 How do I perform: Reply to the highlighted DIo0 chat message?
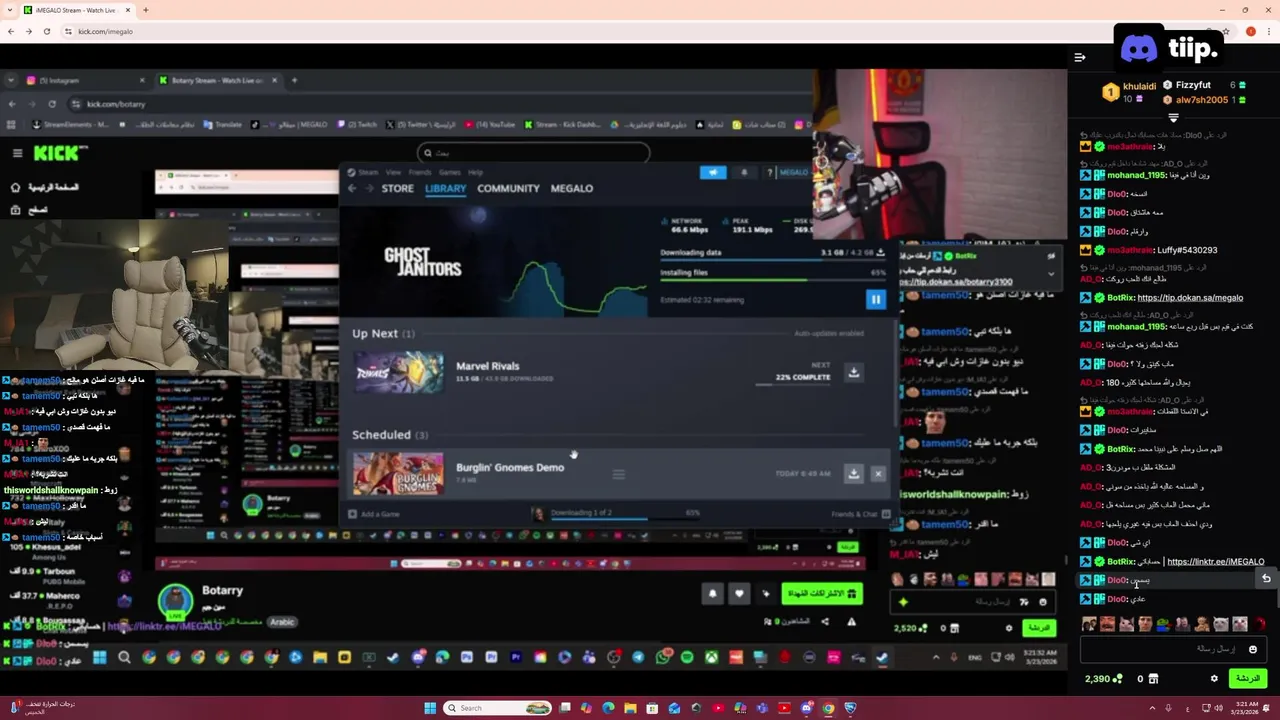(1266, 579)
